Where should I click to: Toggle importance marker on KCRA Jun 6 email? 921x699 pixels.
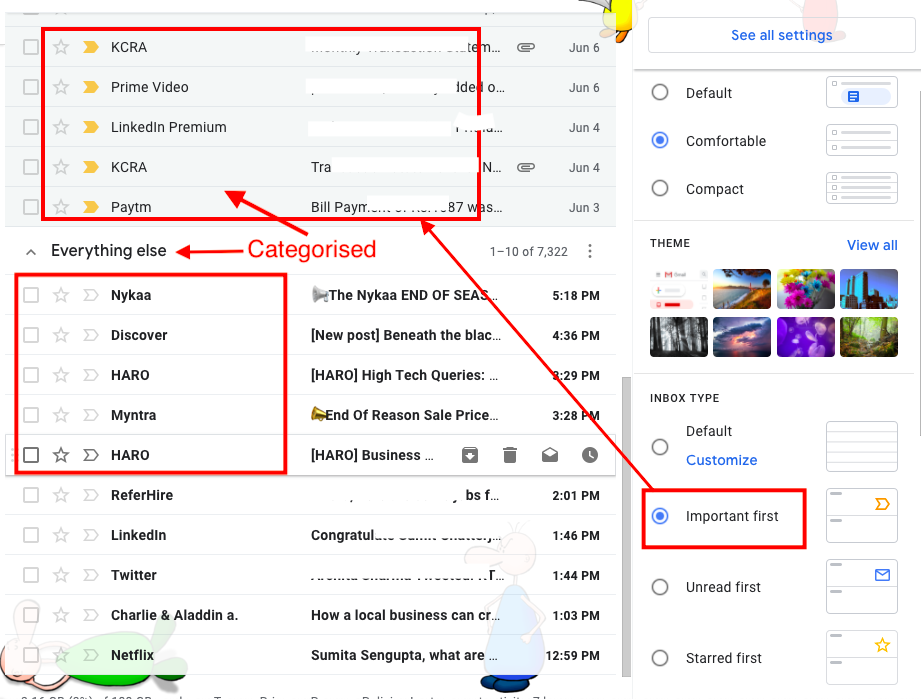(x=90, y=47)
